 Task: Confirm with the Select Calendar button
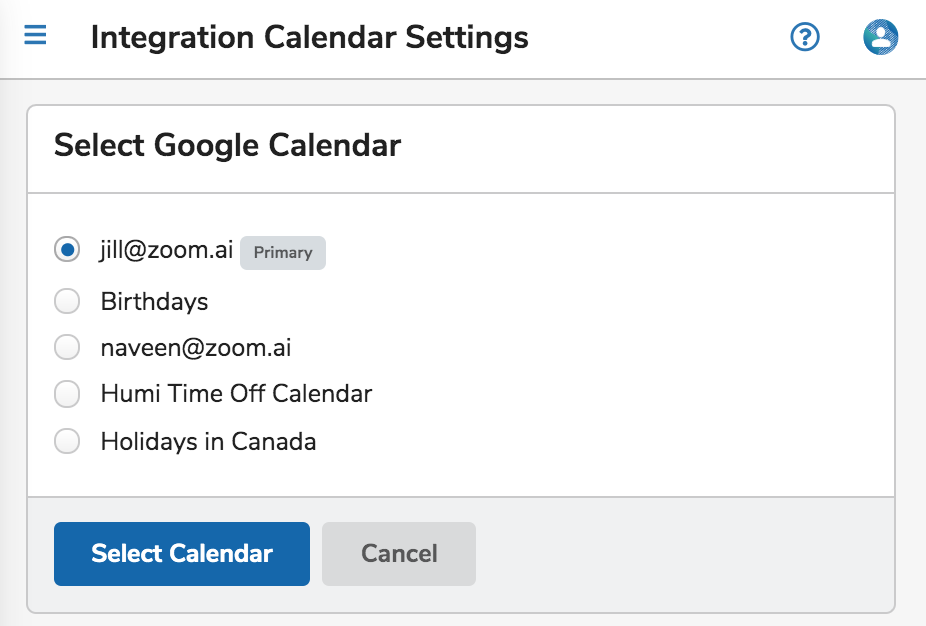point(182,554)
